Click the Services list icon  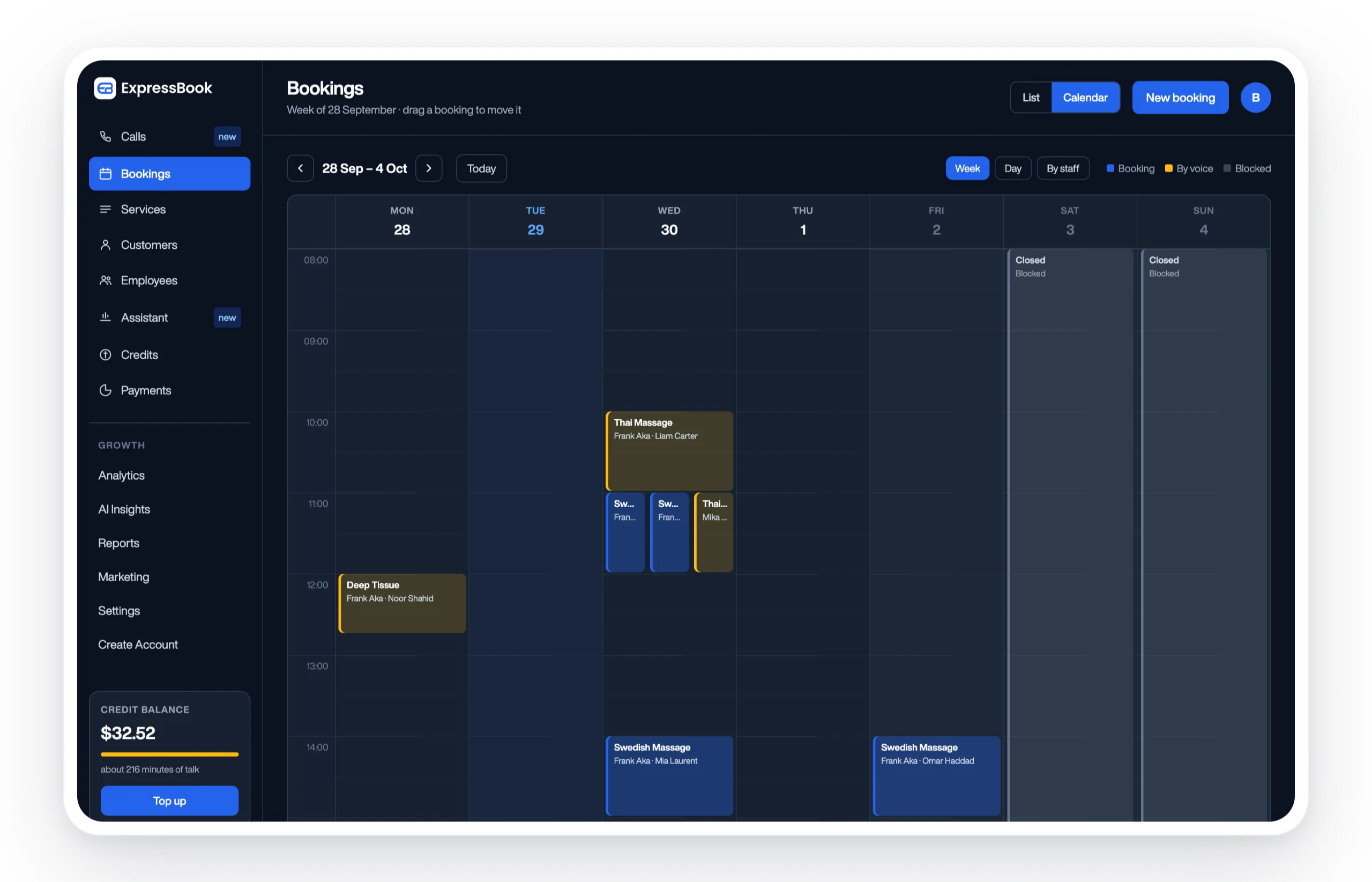click(x=106, y=209)
